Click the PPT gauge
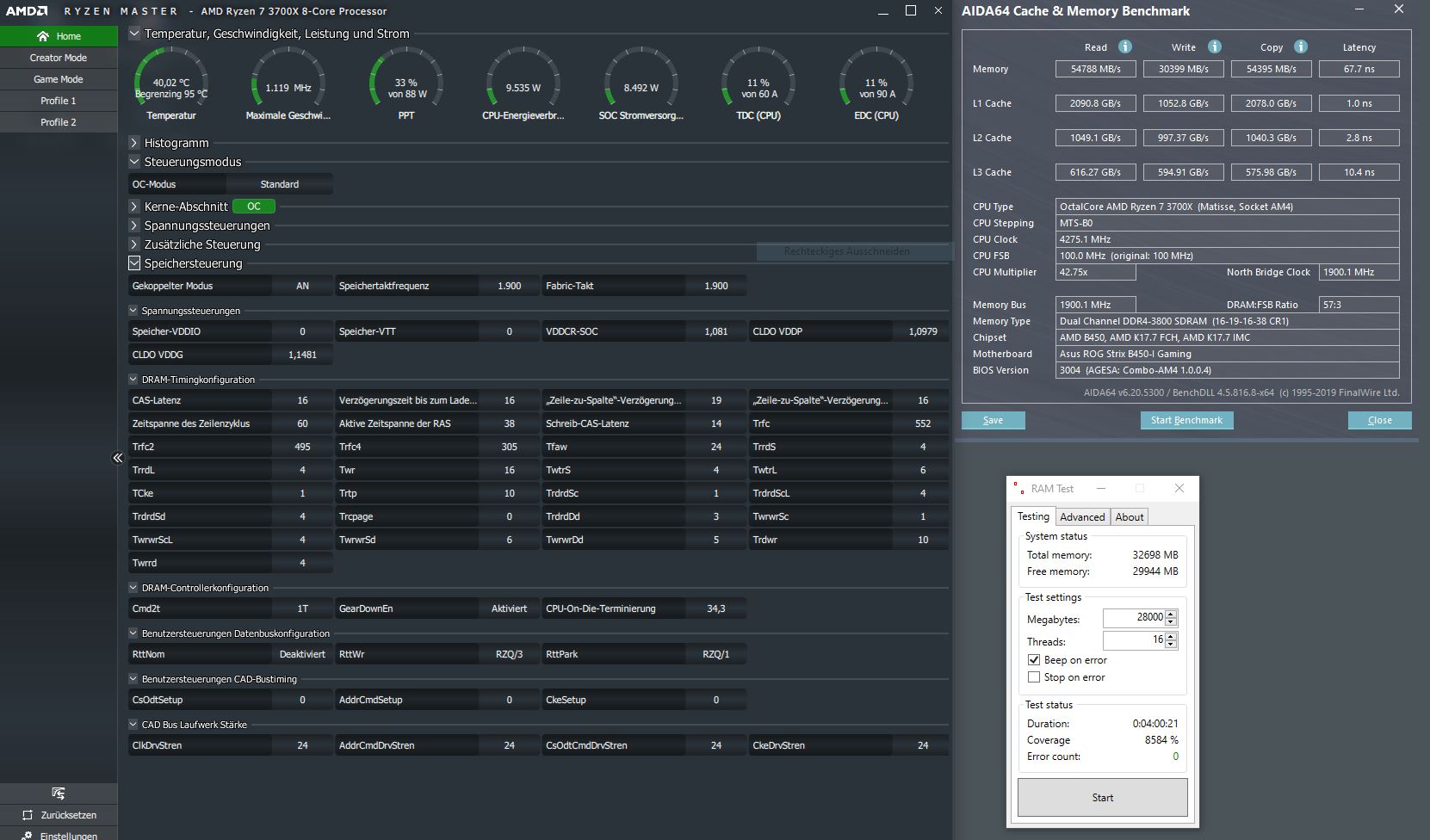Image resolution: width=1430 pixels, height=840 pixels. (406, 83)
